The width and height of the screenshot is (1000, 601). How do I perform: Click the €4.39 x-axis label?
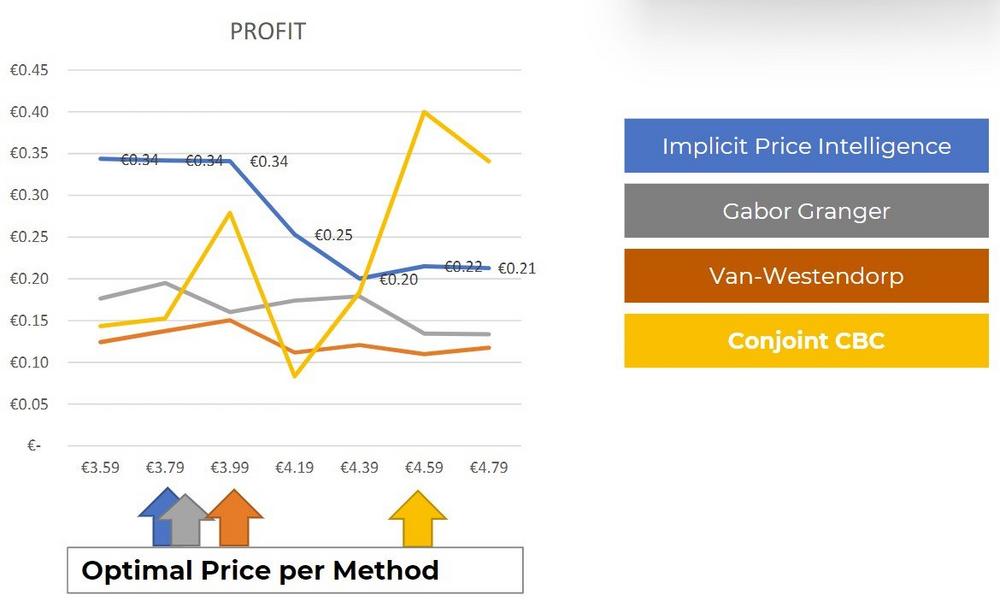coord(360,467)
